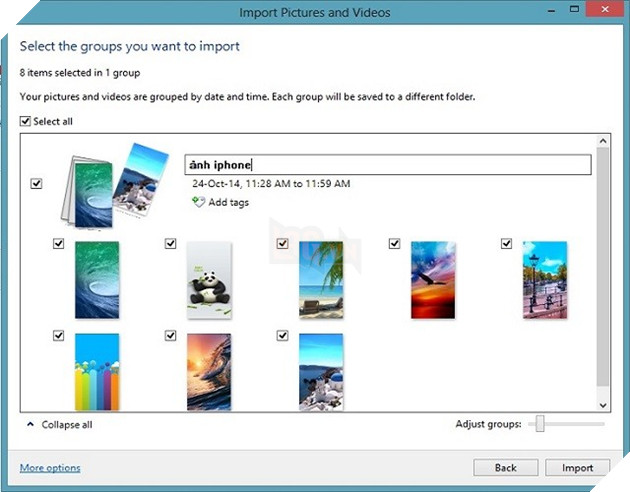Select the bird at sunset thumbnail
This screenshot has height=492, width=630.
[x=432, y=279]
